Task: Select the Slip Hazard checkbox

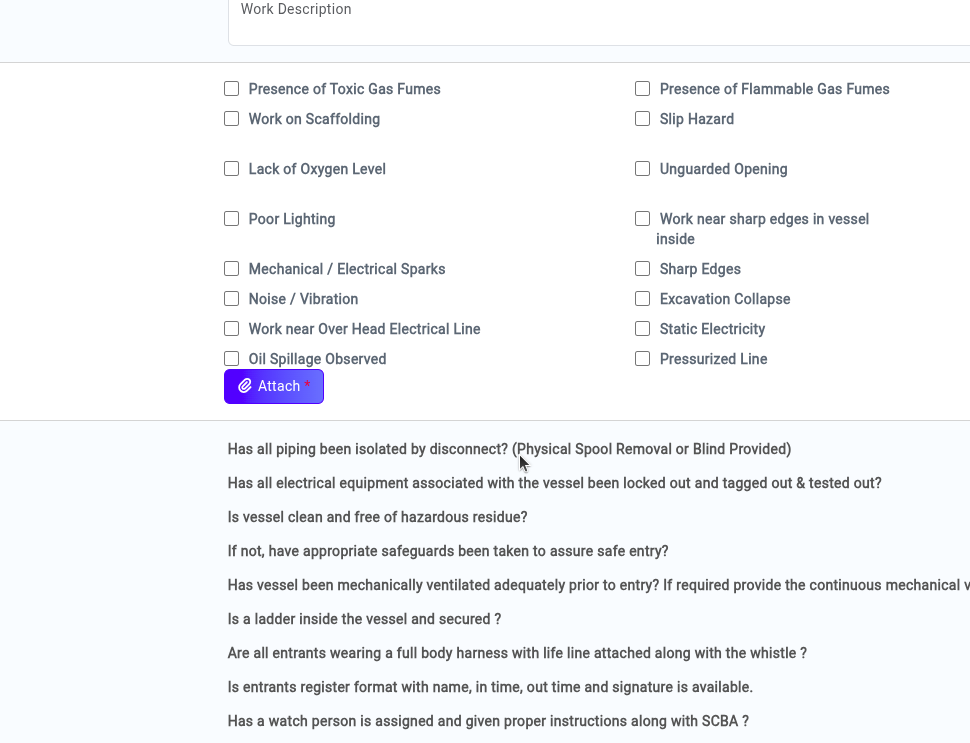Action: pyautogui.click(x=643, y=119)
